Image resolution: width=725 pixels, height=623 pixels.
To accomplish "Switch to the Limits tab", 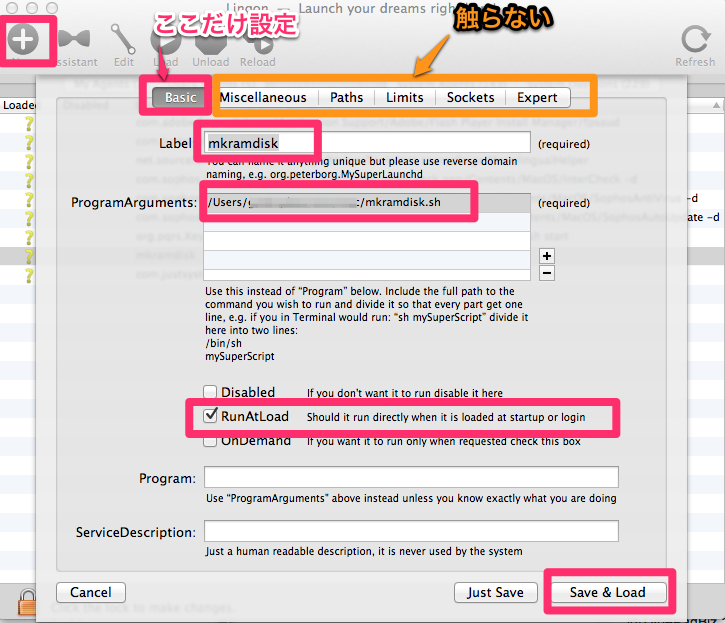I will (405, 98).
